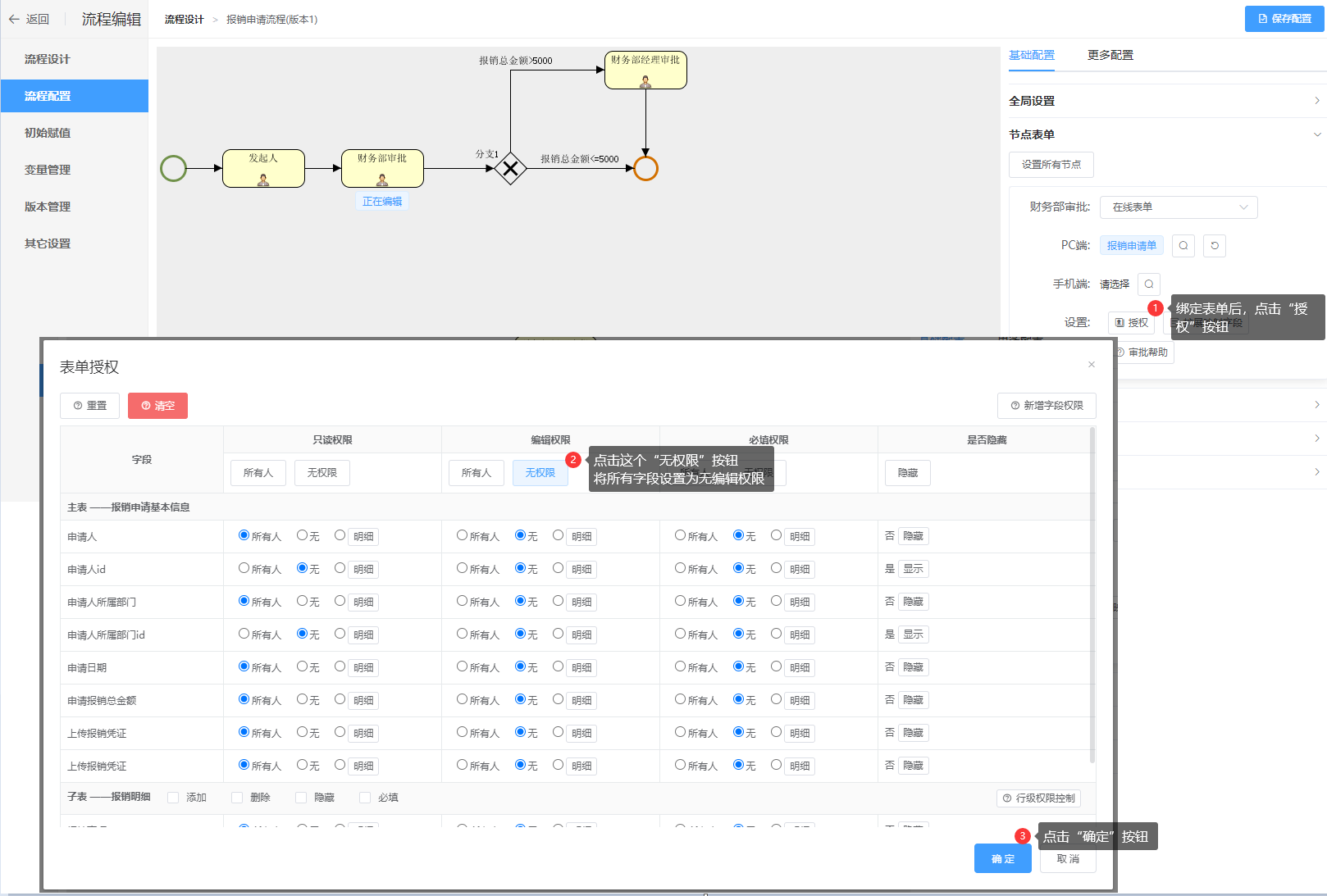Click the 新增字段权限 button
This screenshot has height=896, width=1327.
pos(1047,406)
